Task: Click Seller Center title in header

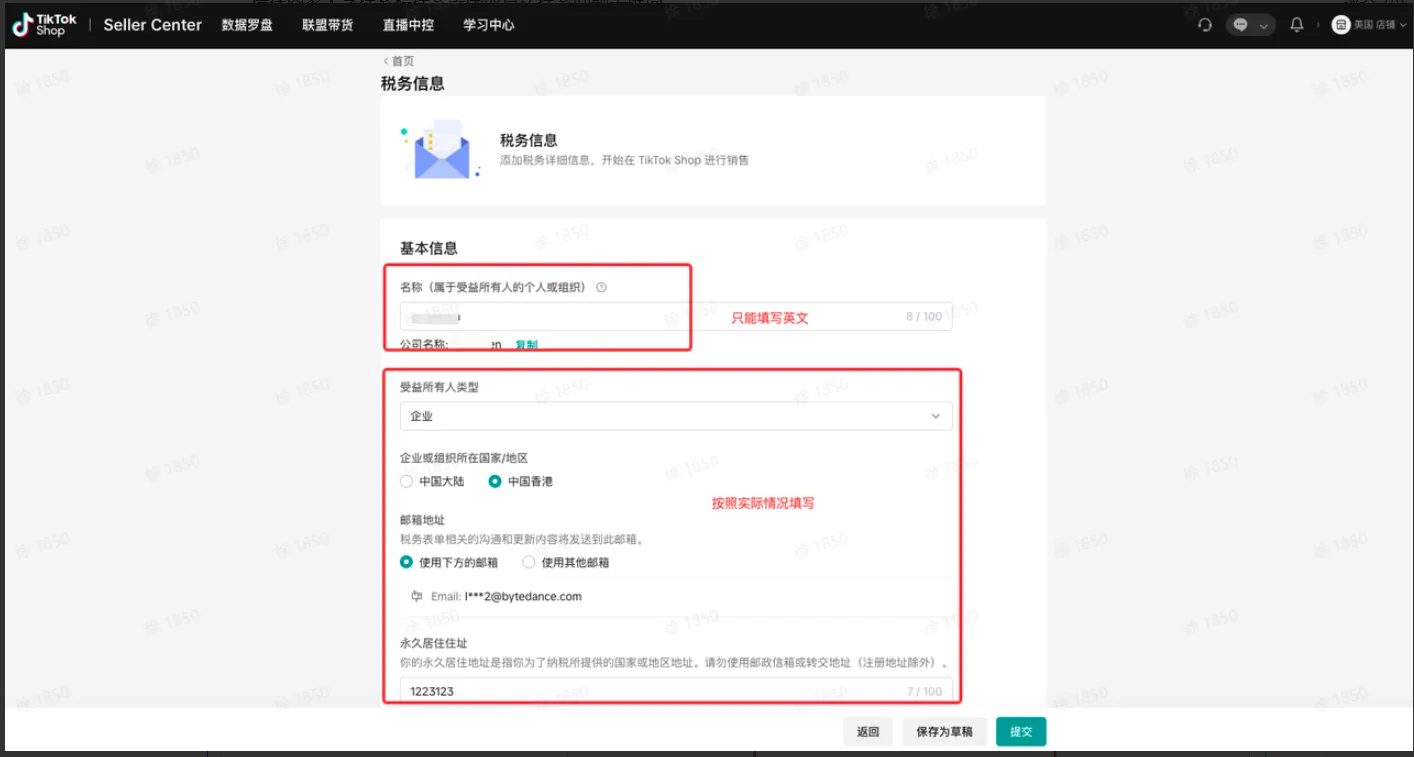Action: (153, 25)
